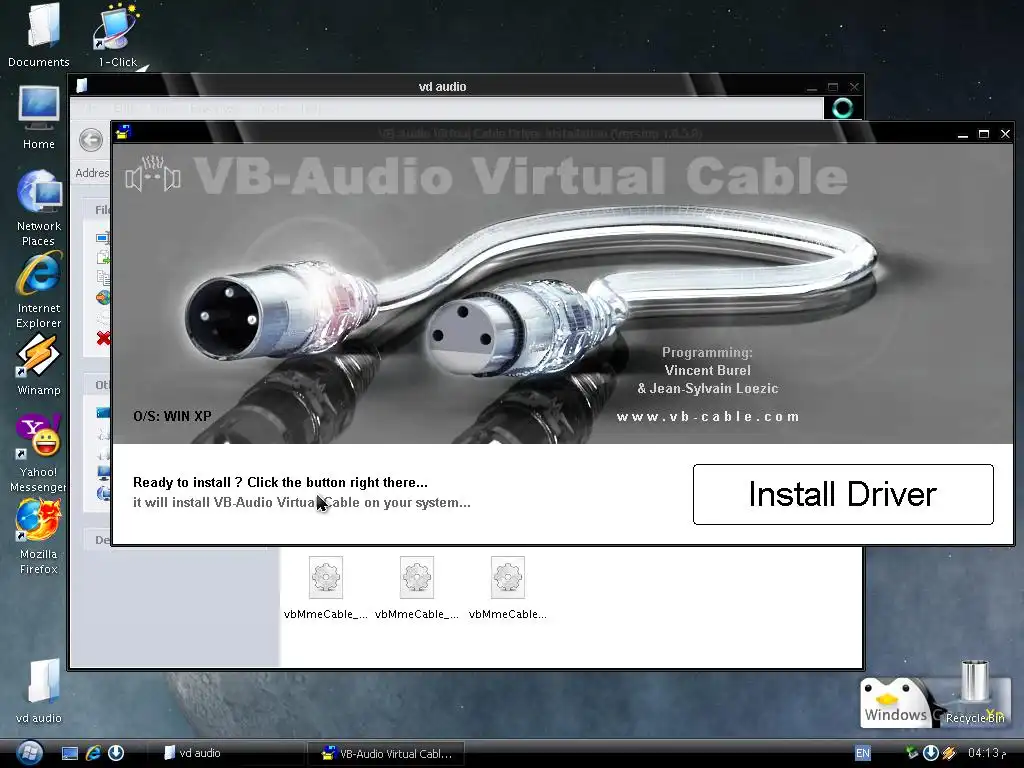Click Show Desktop in quick launch

[x=70, y=753]
